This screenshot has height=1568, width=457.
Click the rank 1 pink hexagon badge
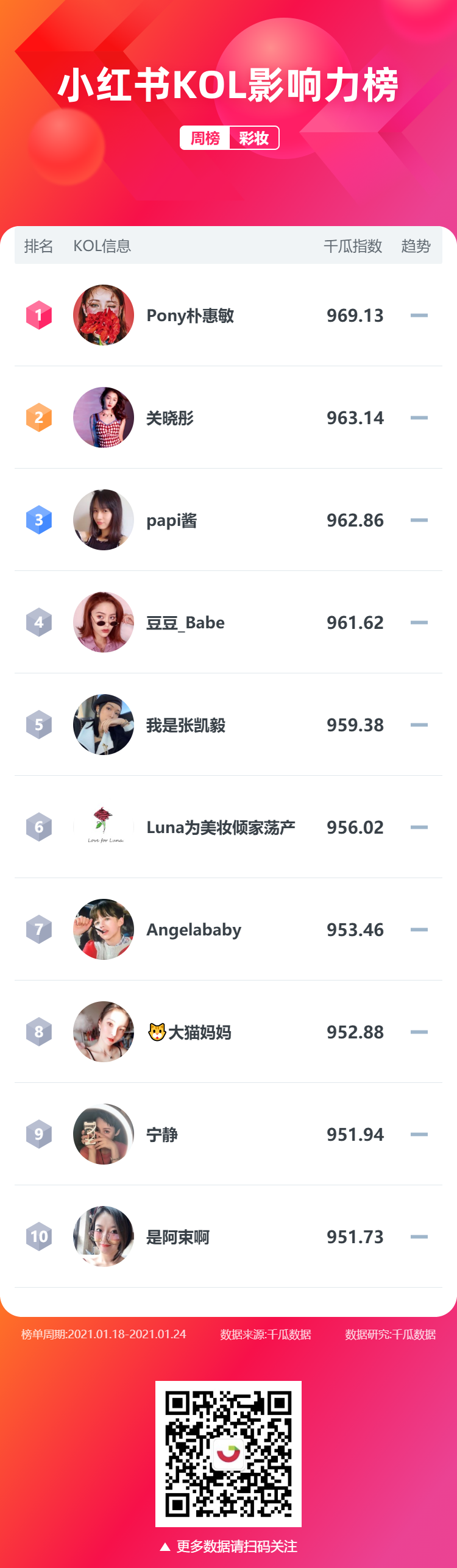pos(39,315)
